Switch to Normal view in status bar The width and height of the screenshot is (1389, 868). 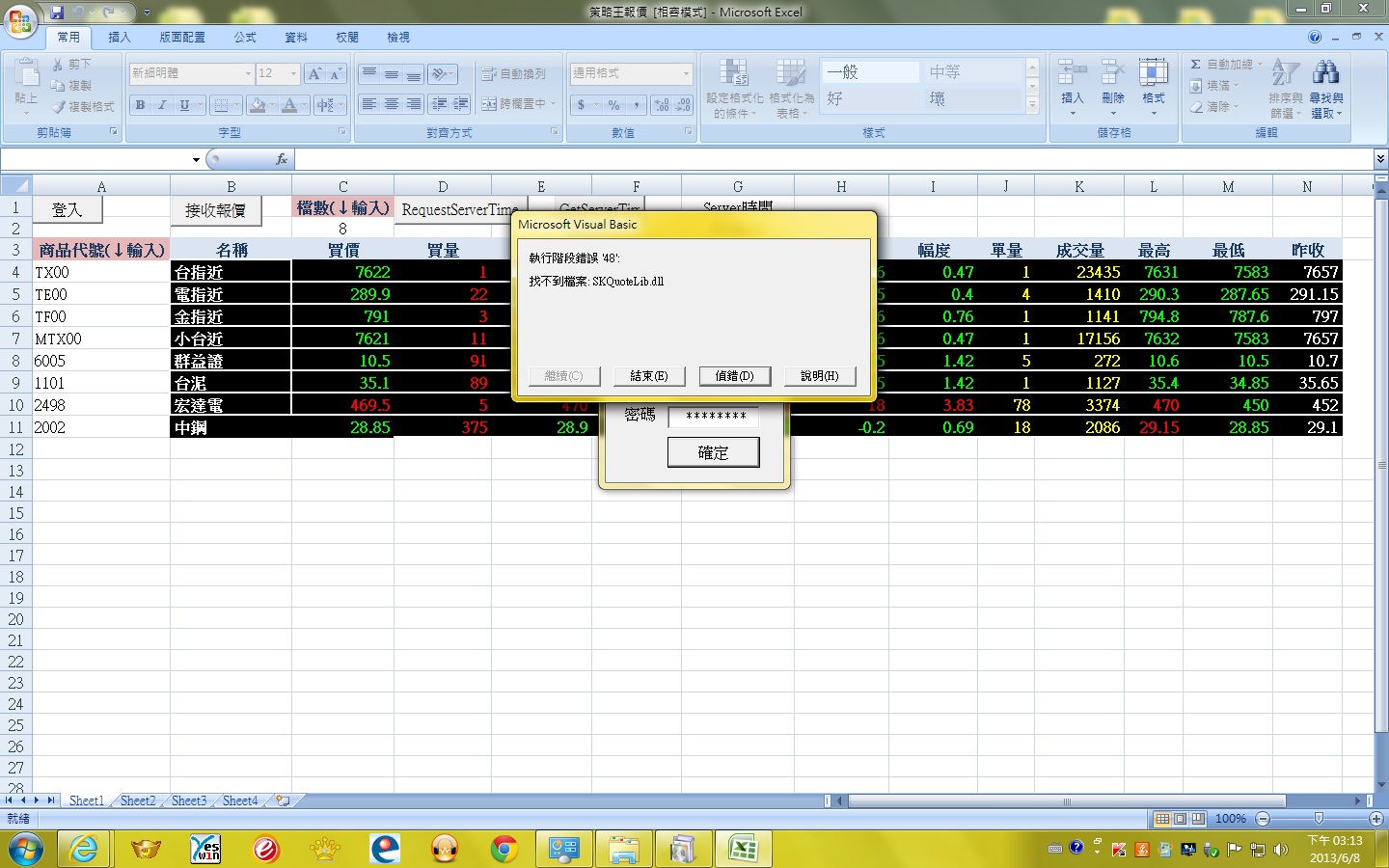tap(1162, 819)
